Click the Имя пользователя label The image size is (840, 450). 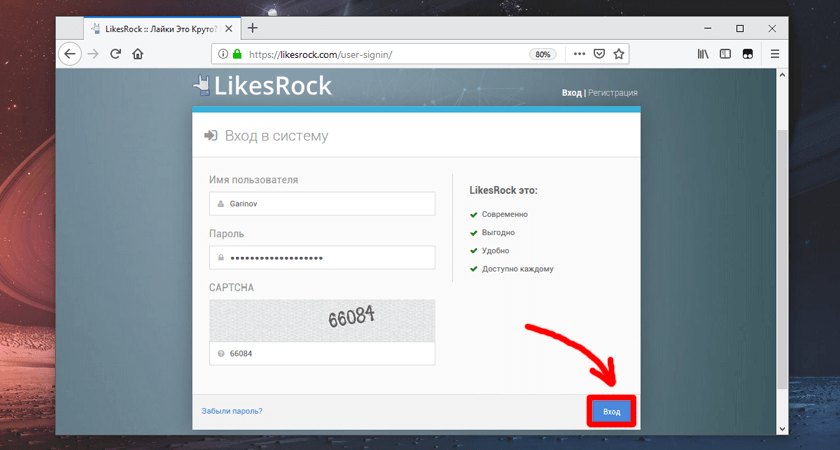coord(253,180)
